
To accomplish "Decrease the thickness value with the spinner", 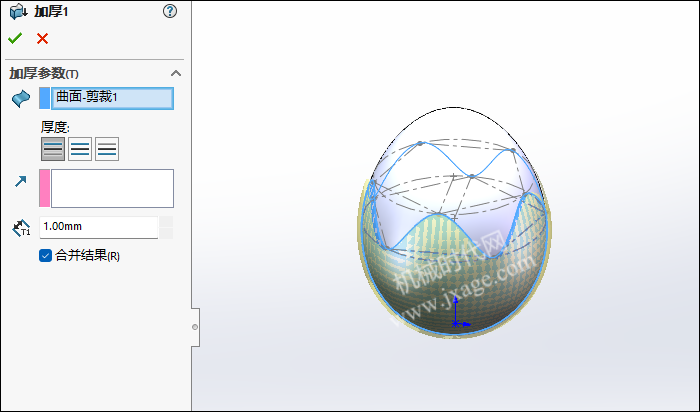I will pyautogui.click(x=166, y=233).
